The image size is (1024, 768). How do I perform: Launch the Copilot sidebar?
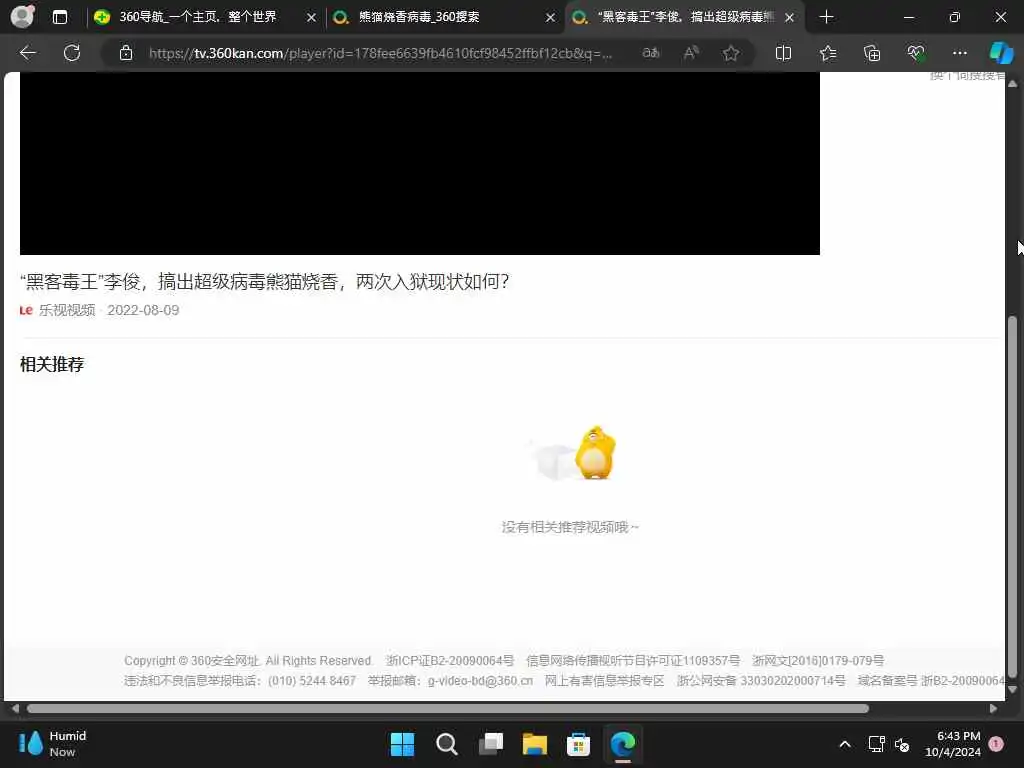click(1001, 53)
